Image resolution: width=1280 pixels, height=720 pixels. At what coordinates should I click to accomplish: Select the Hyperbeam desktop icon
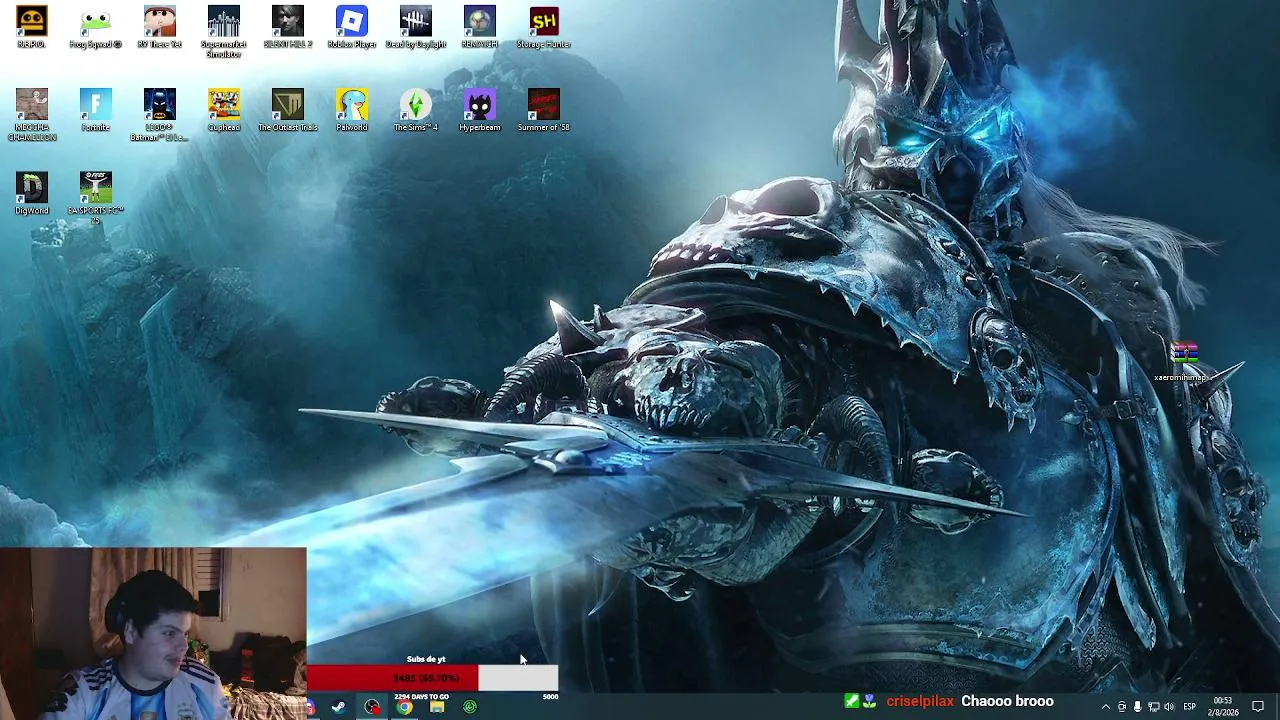pyautogui.click(x=480, y=110)
